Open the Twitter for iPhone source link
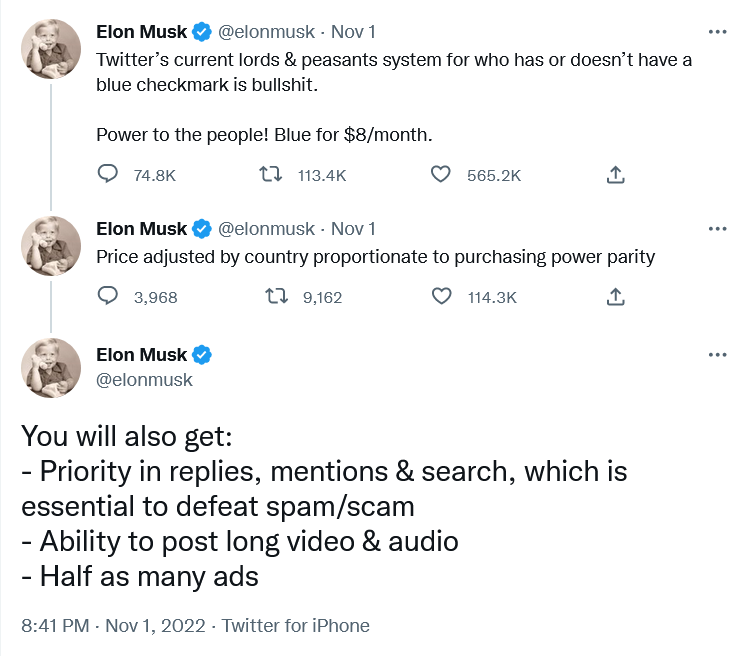 tap(296, 626)
